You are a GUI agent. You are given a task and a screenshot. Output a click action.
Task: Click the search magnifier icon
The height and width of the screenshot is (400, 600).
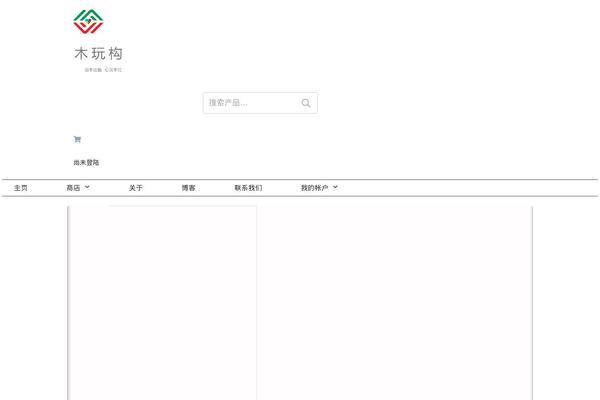306,103
